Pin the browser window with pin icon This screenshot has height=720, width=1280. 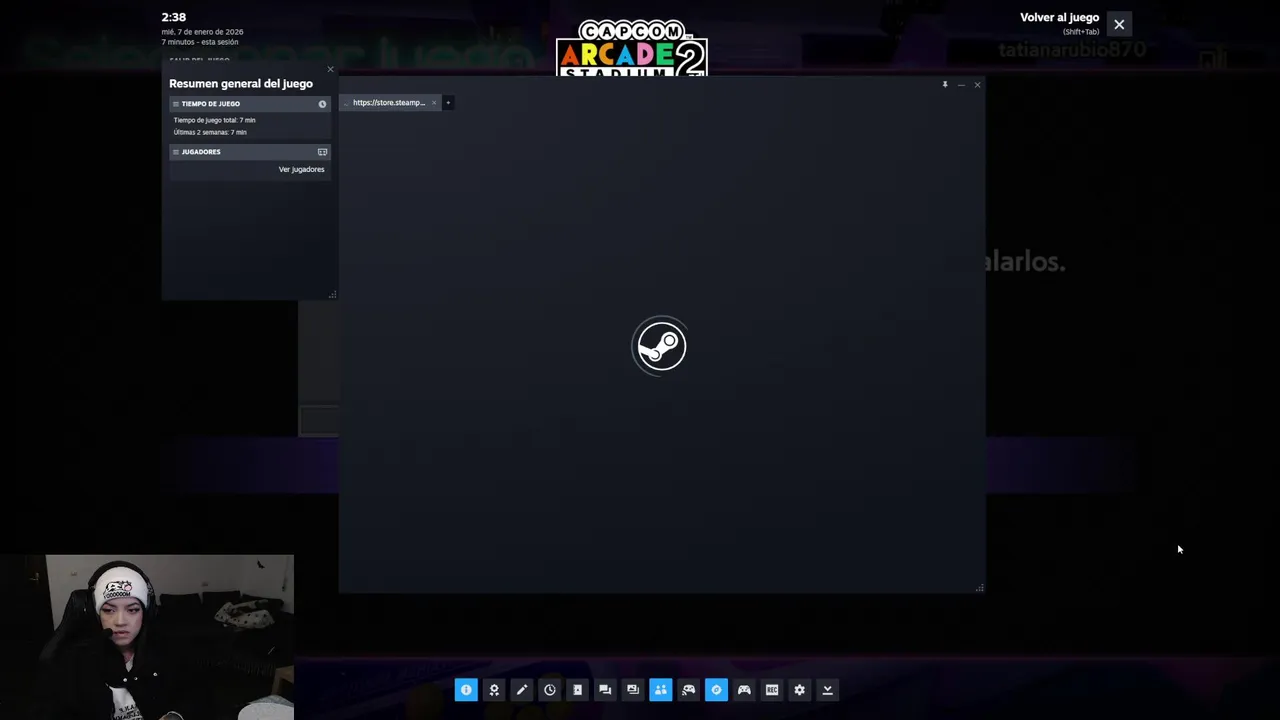tap(945, 85)
